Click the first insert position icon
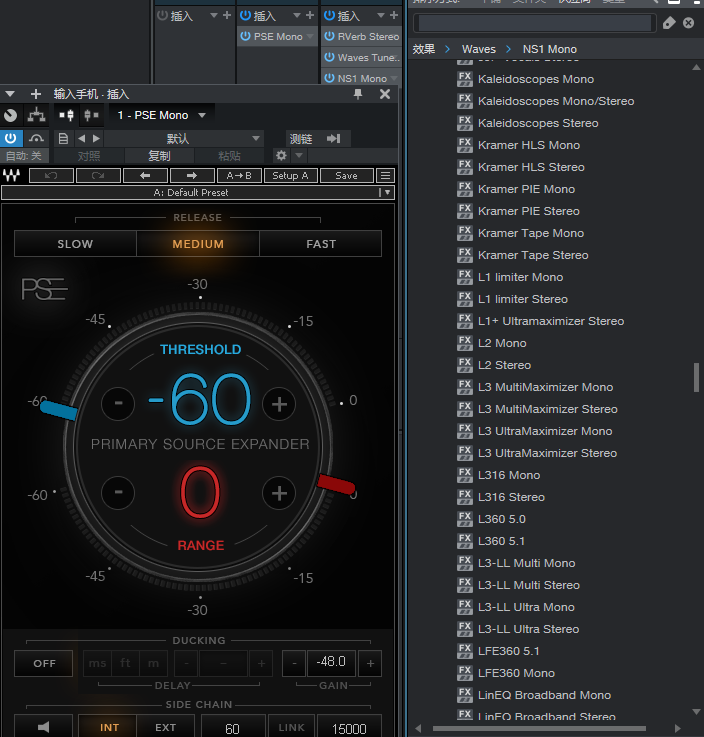Screen dimensions: 704x737 click(x=66, y=115)
